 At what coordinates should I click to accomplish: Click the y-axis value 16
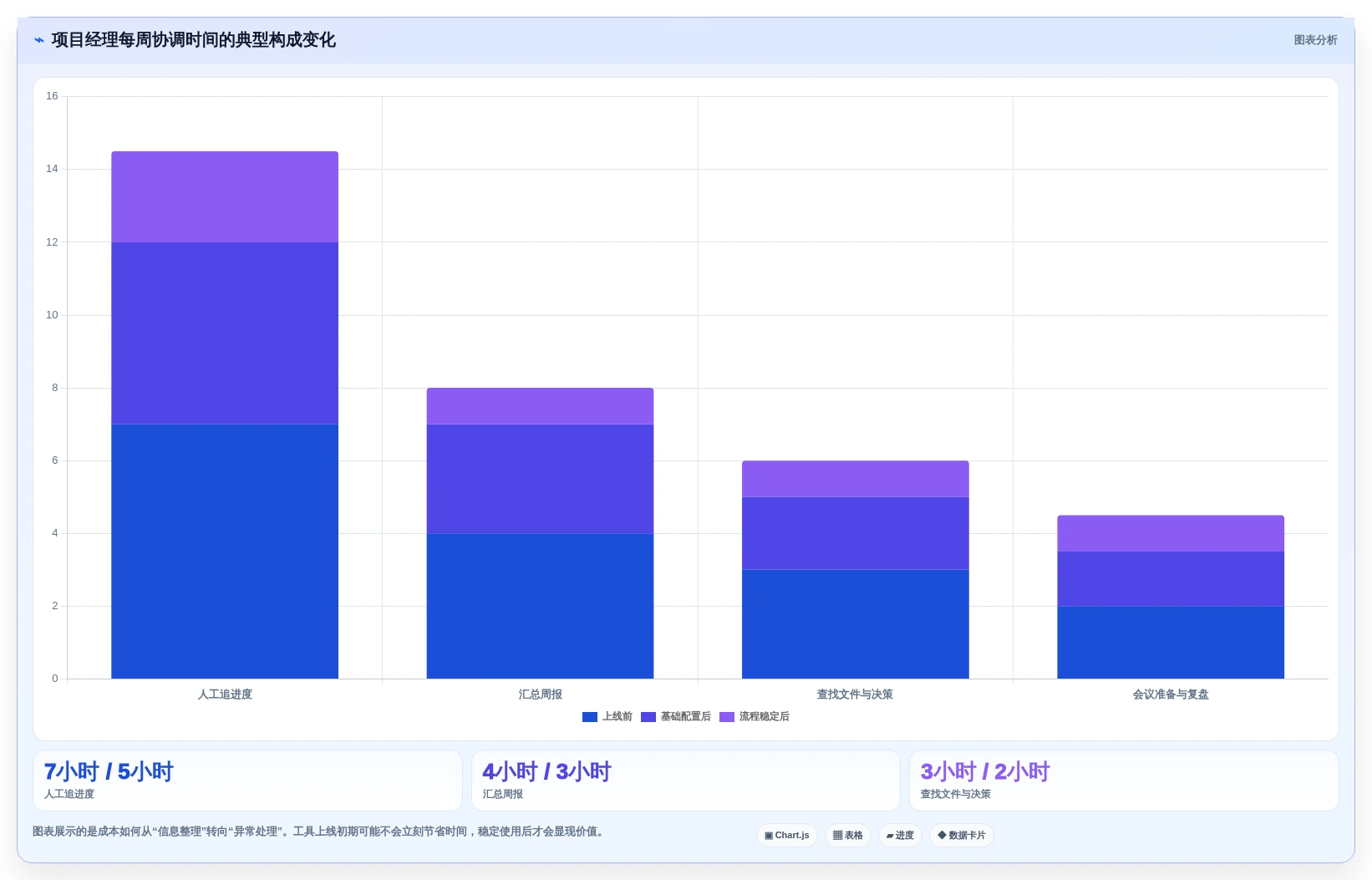[52, 96]
